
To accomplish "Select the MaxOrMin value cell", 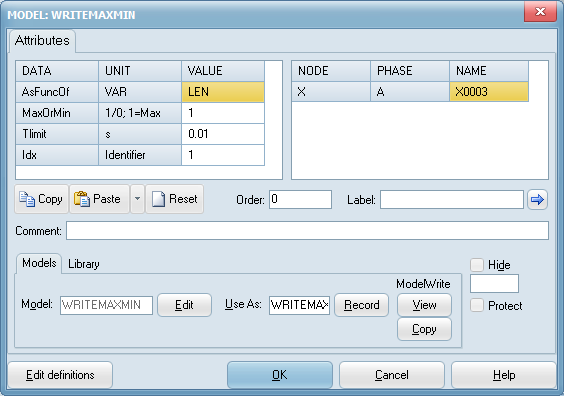I will pos(223,113).
